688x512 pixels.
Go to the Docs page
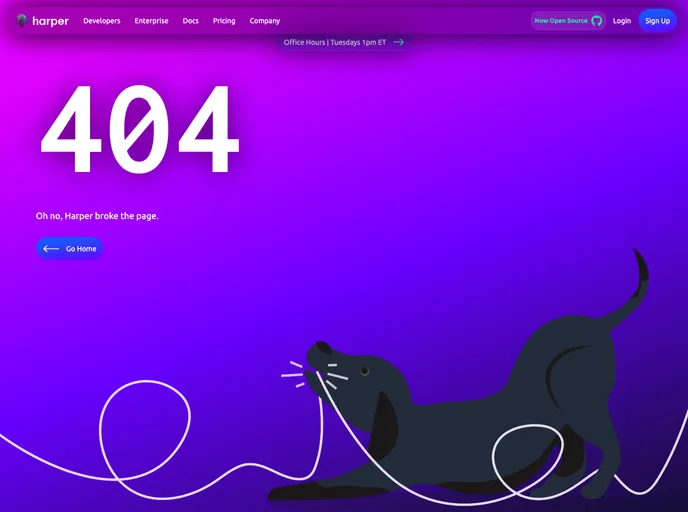pos(191,21)
